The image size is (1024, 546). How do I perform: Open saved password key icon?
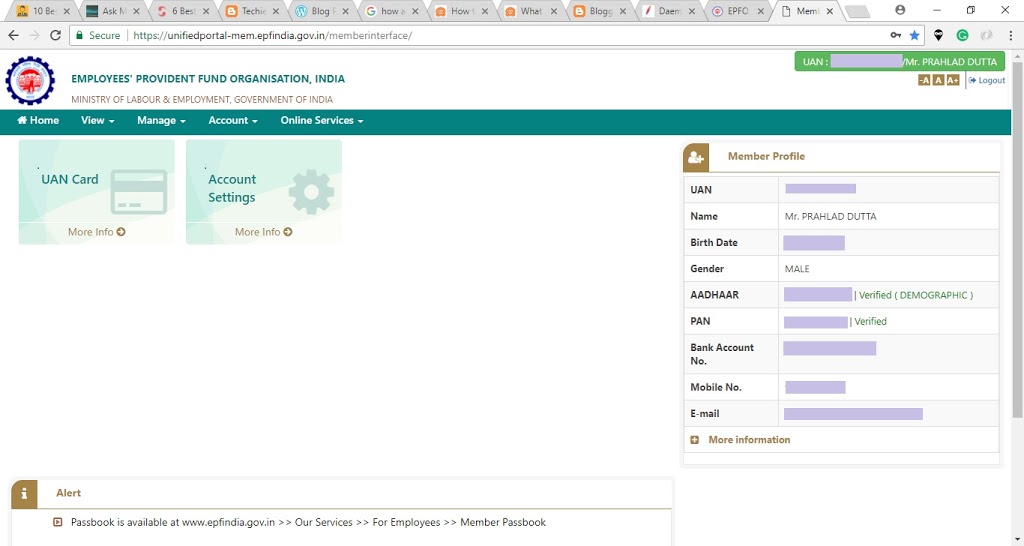click(x=896, y=35)
